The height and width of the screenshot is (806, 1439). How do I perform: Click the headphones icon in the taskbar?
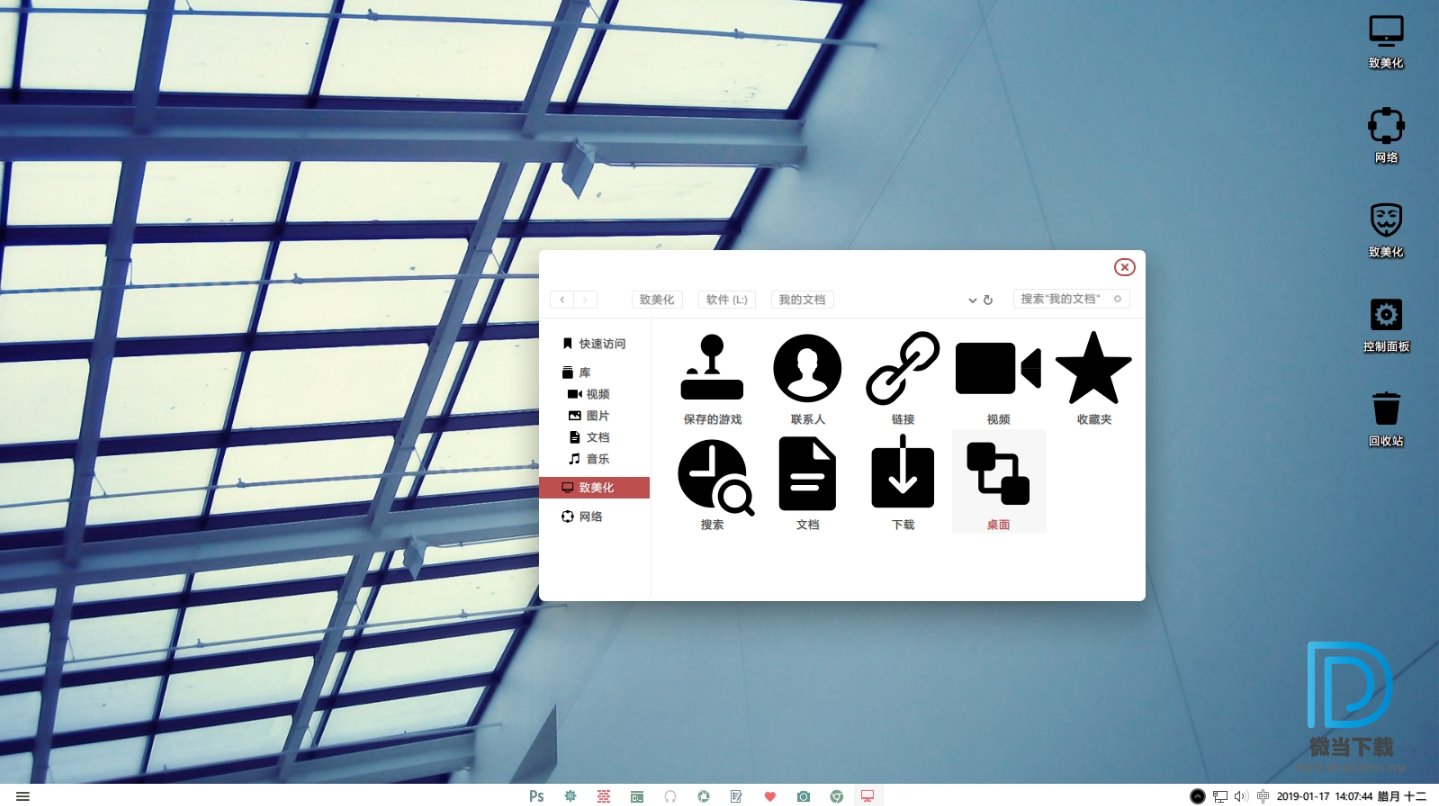click(670, 797)
